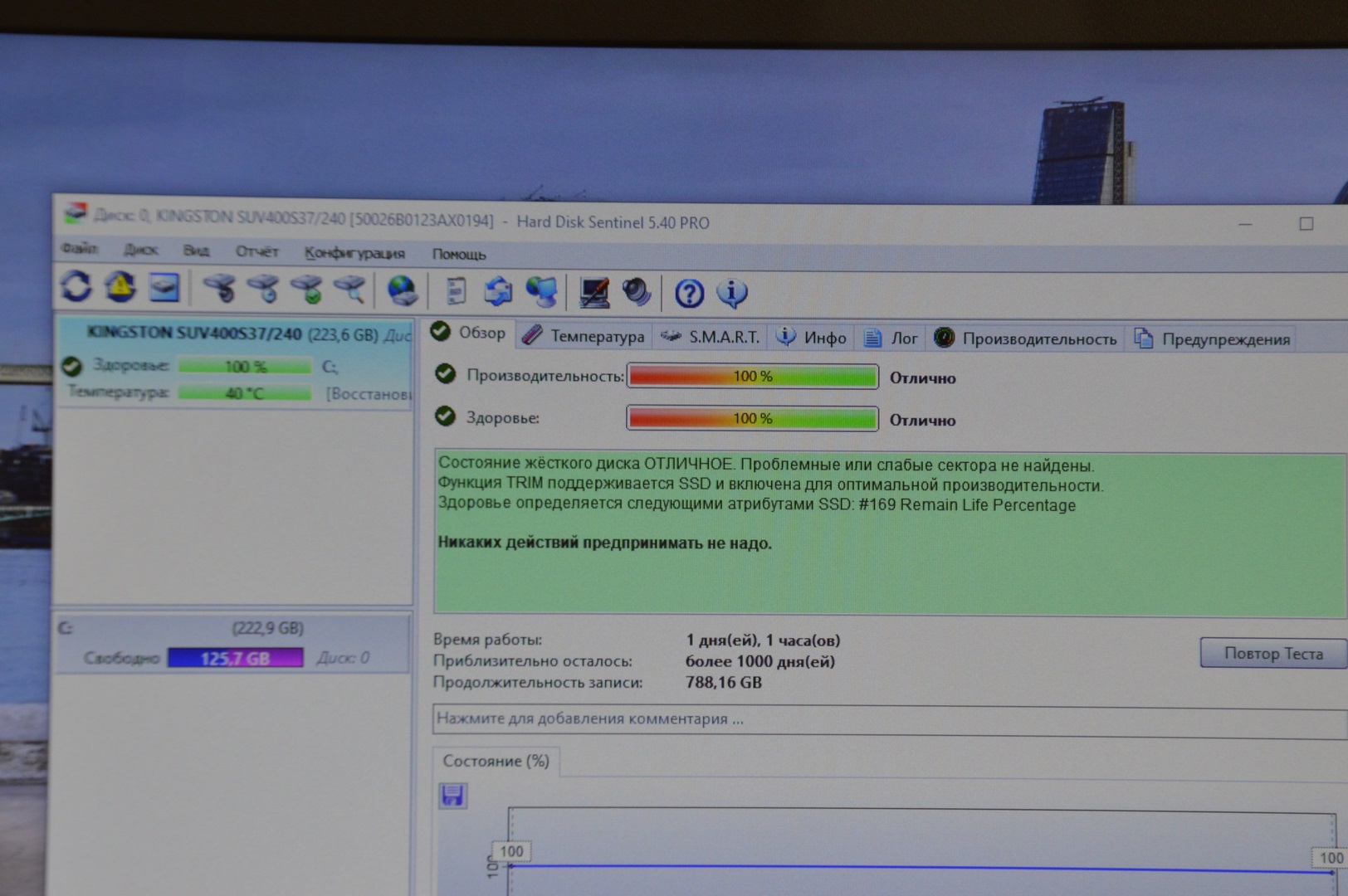Open the Инфо tab
Image resolution: width=1348 pixels, height=896 pixels.
coord(811,338)
